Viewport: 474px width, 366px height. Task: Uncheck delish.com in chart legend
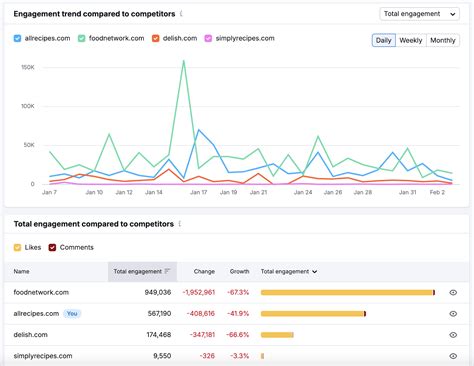156,38
